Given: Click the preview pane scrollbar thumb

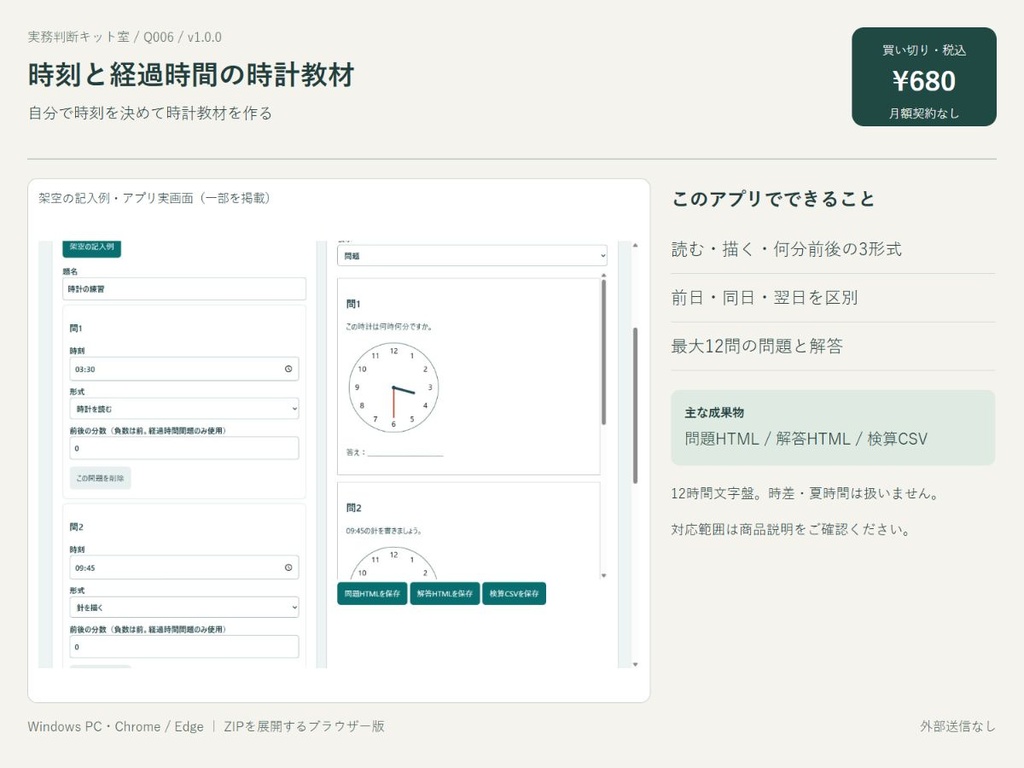Looking at the screenshot, I should pyautogui.click(x=603, y=353).
